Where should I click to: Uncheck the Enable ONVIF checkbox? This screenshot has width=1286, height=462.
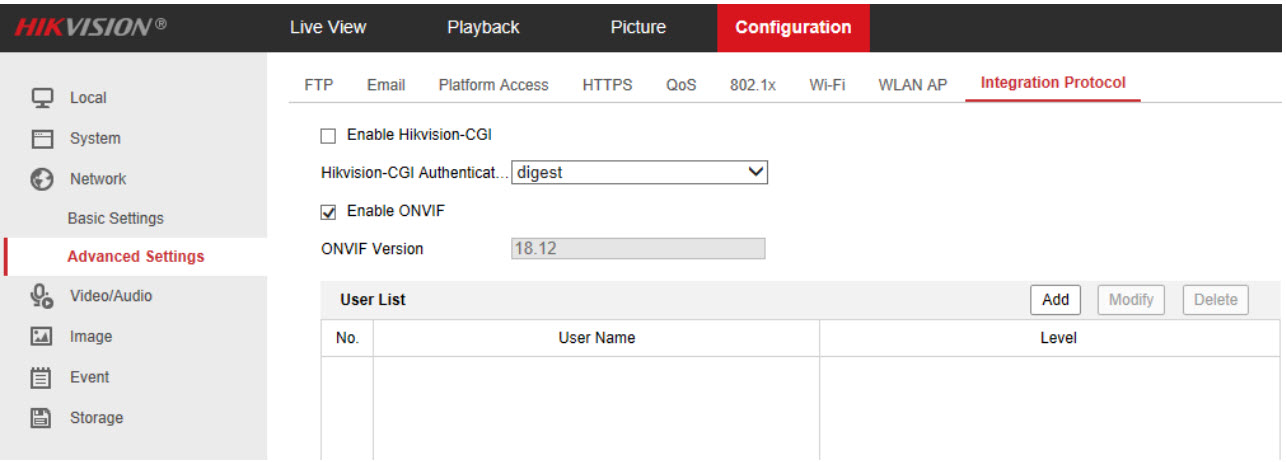[327, 212]
